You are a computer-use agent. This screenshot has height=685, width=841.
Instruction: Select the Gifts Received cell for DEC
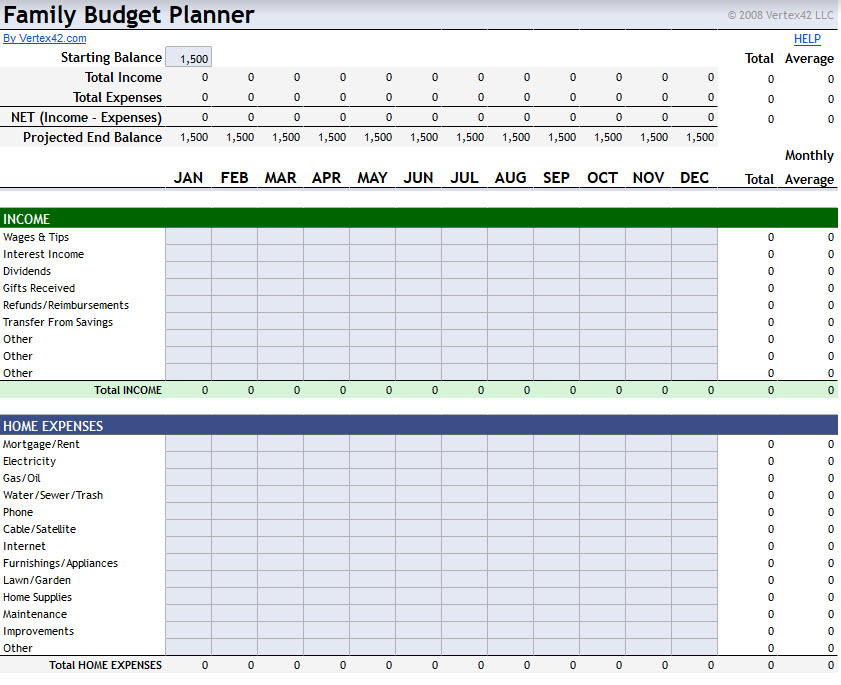694,288
